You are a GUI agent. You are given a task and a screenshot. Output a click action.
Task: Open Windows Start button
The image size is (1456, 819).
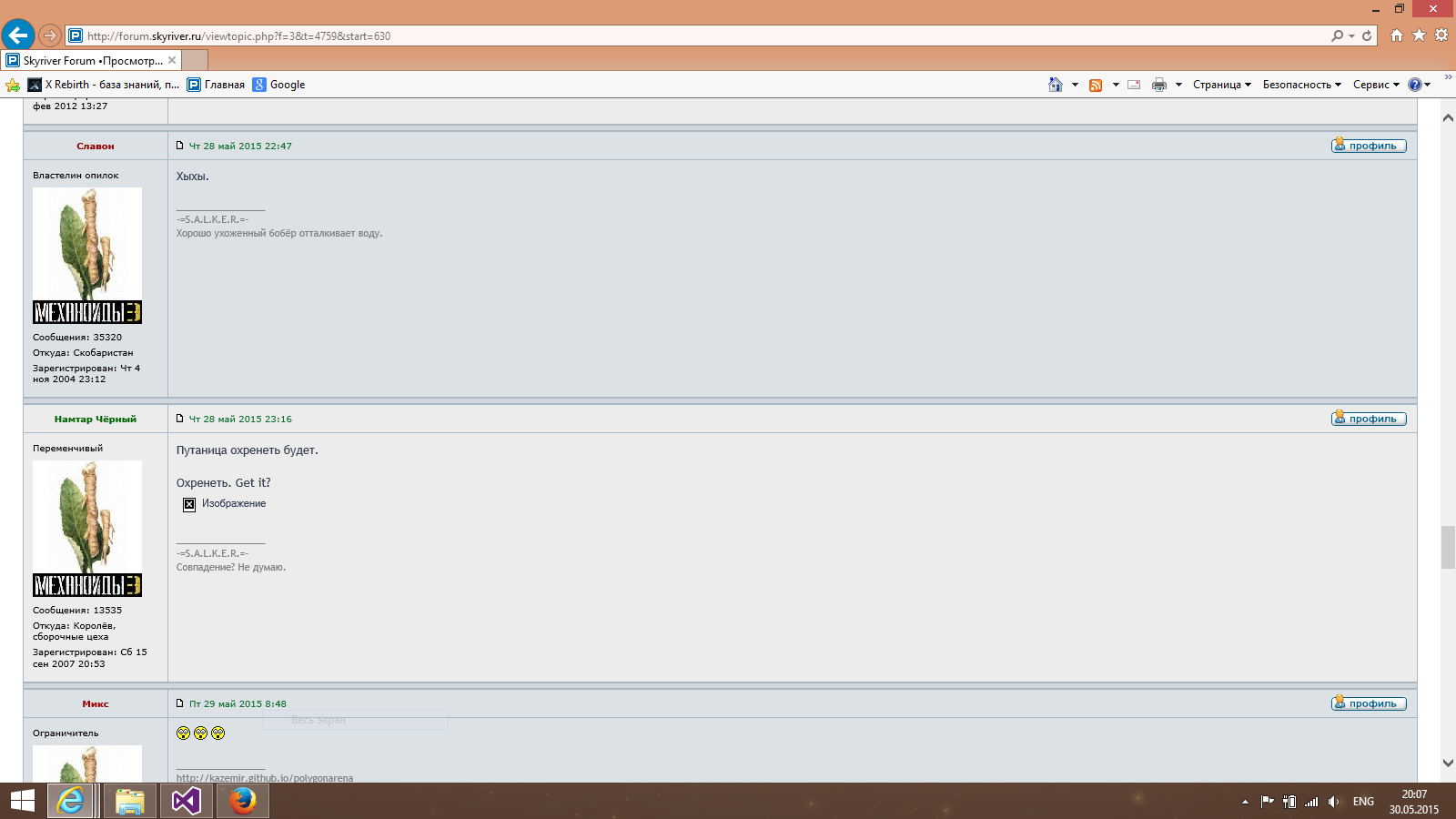click(x=23, y=801)
